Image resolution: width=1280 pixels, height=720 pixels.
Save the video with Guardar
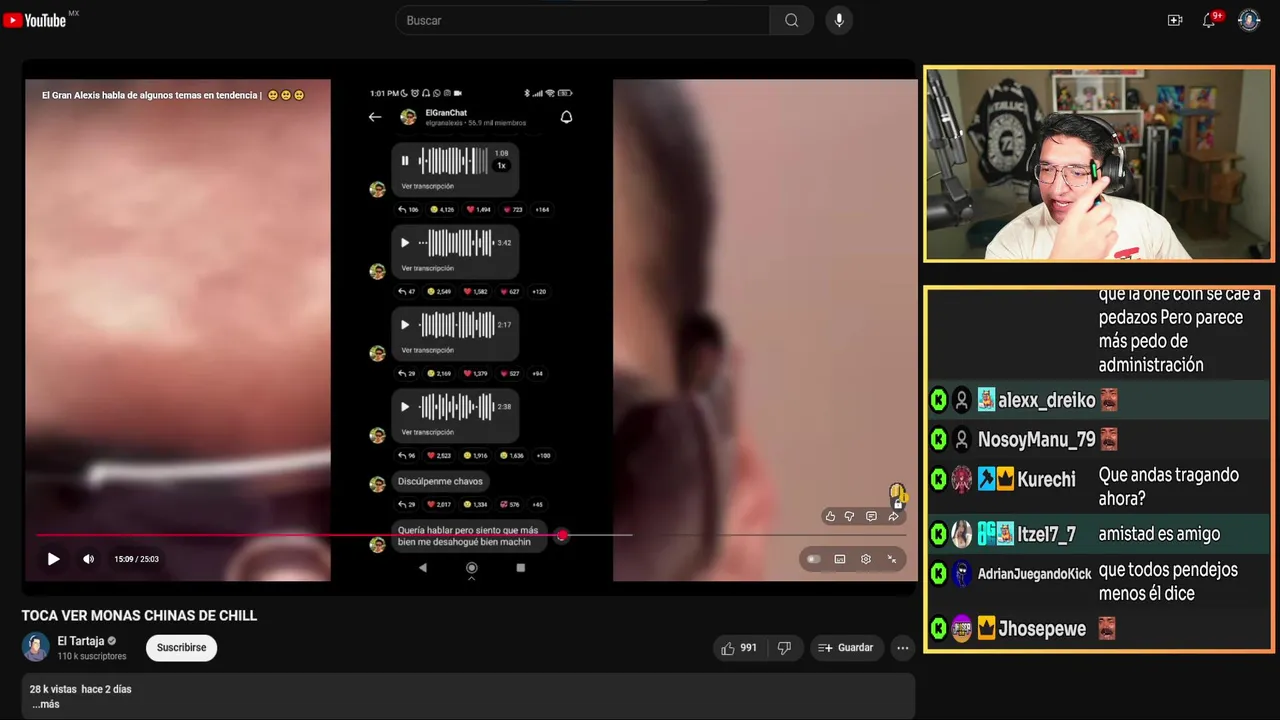coord(846,648)
